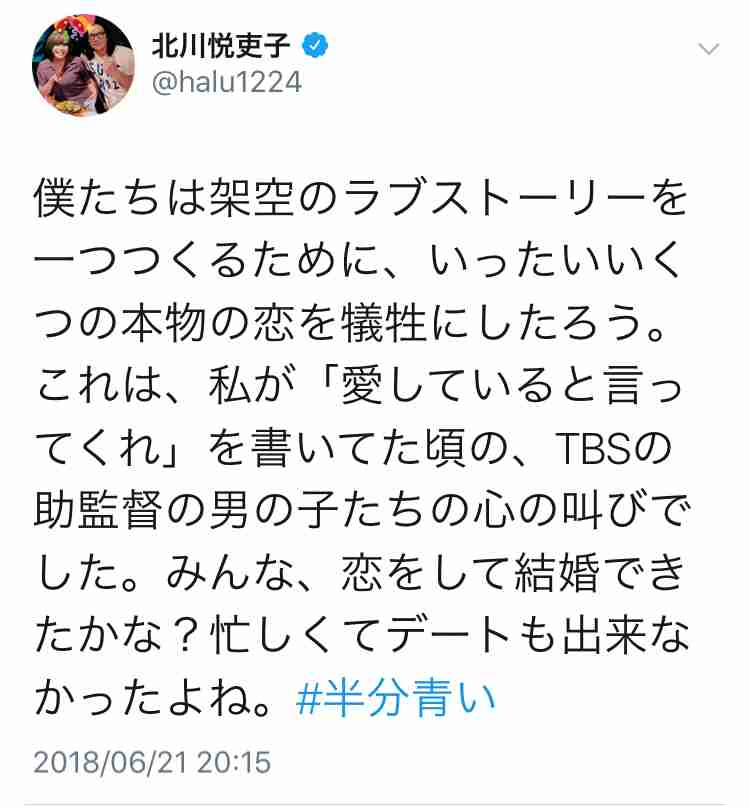This screenshot has height=807, width=750.
Task: Click the text かったよね。 before the hashtag
Action: point(153,698)
